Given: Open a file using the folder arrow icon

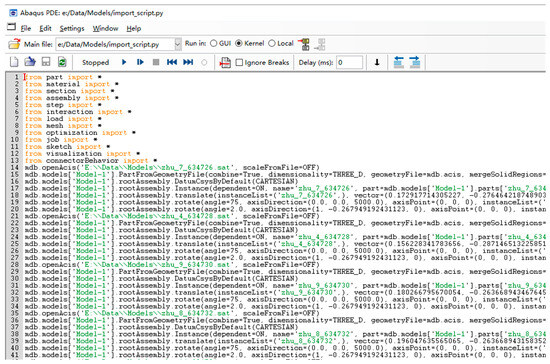Looking at the screenshot, I should [x=30, y=62].
